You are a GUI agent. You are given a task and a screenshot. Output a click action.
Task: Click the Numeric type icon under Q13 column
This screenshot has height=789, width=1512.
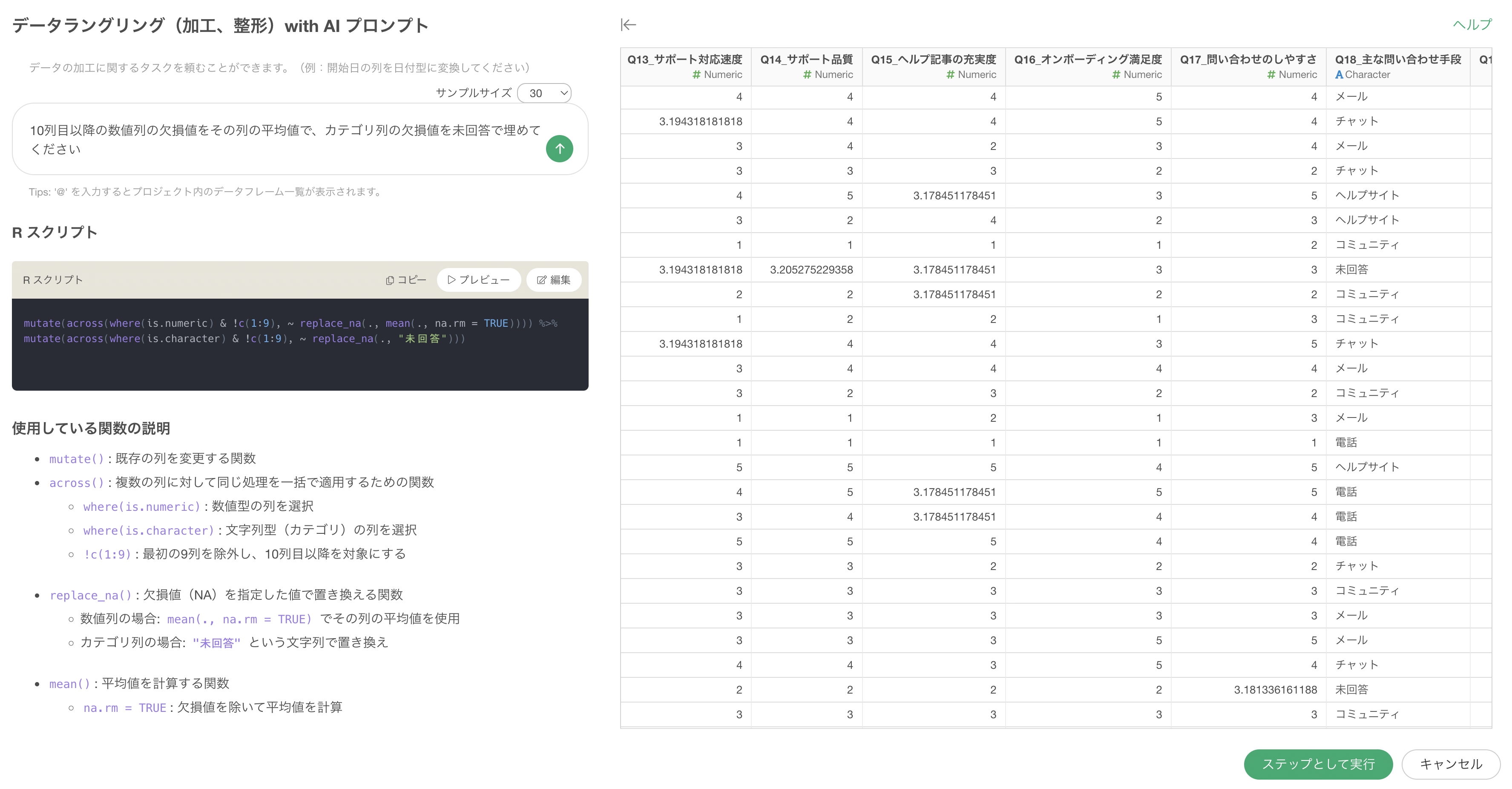[696, 75]
